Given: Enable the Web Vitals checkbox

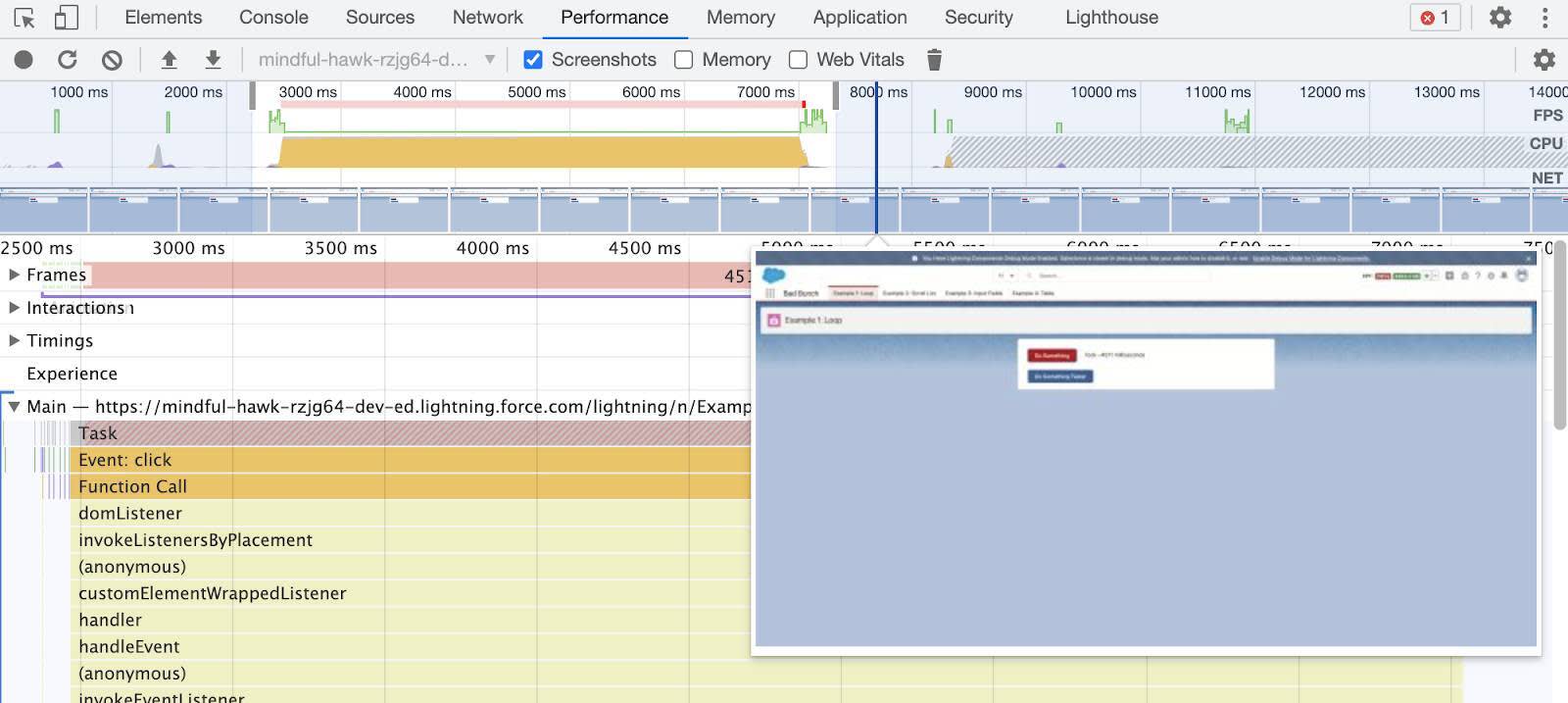Looking at the screenshot, I should tap(799, 60).
